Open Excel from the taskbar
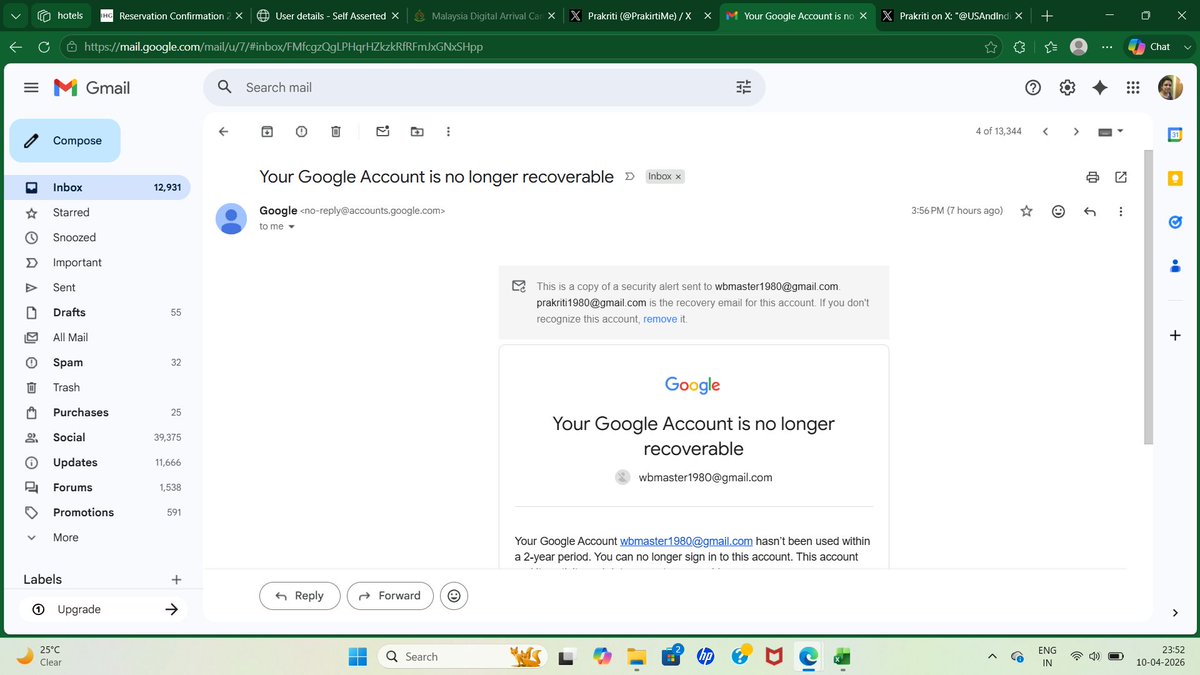Image resolution: width=1200 pixels, height=675 pixels. tap(842, 656)
